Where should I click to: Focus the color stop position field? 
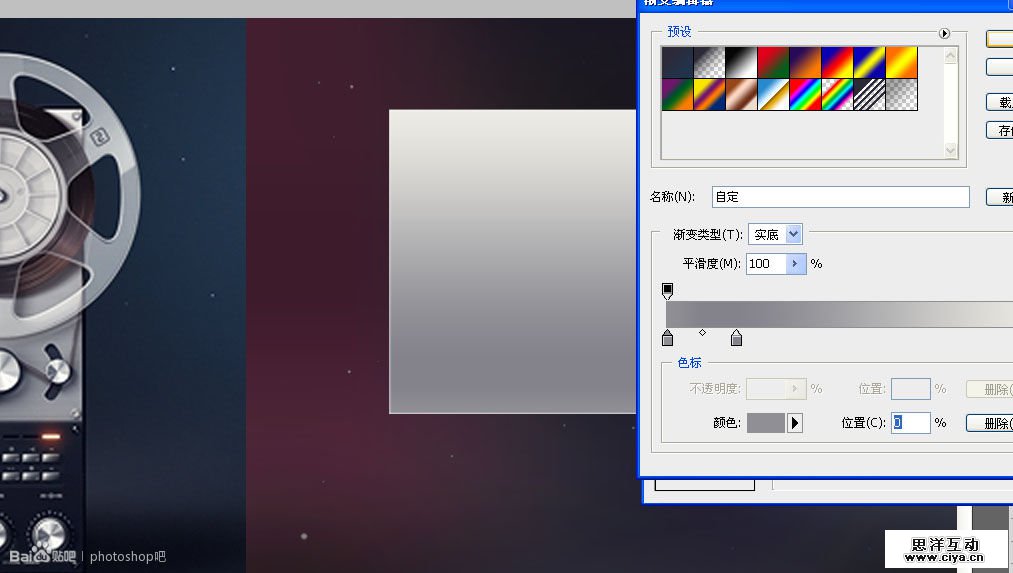(x=910, y=423)
